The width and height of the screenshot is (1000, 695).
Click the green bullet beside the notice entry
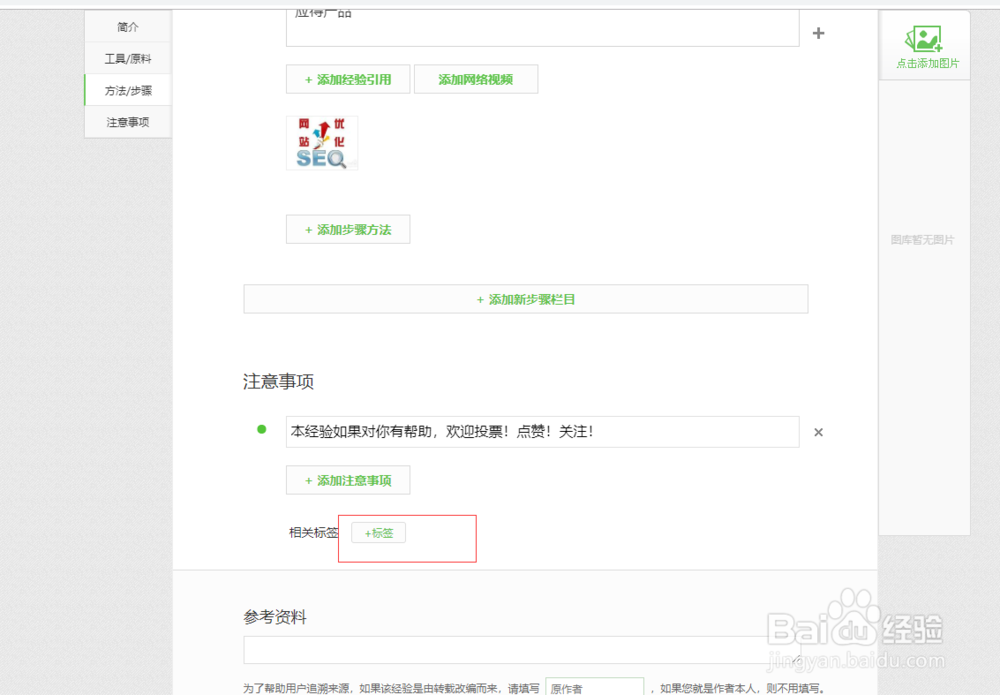[261, 428]
